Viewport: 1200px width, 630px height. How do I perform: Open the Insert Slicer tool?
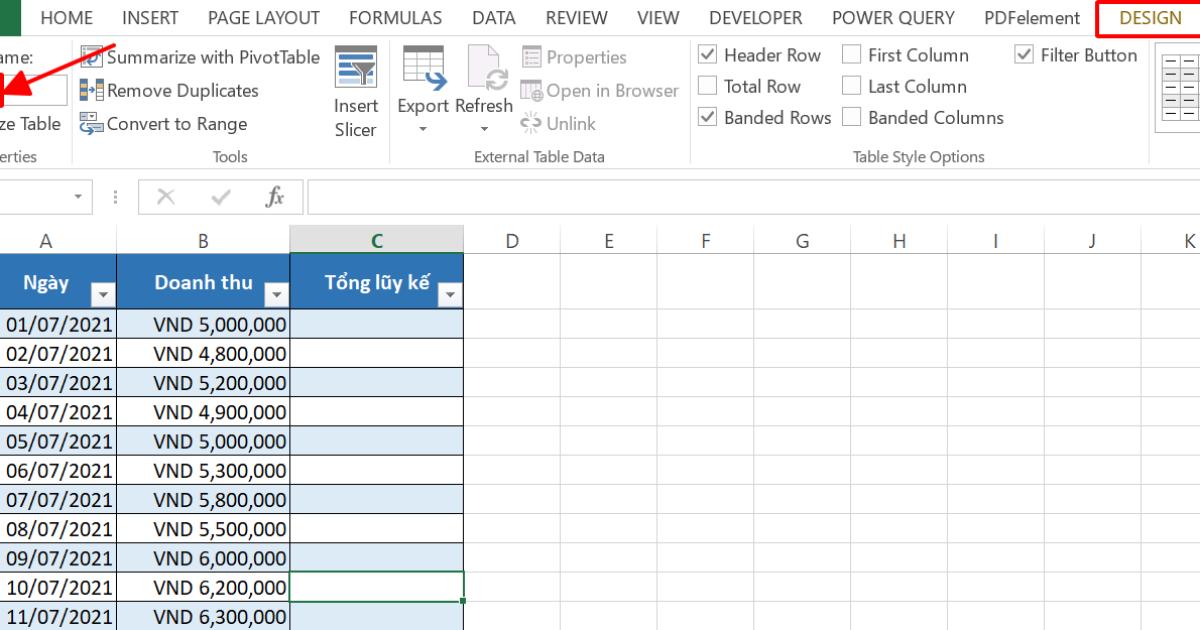[x=355, y=90]
